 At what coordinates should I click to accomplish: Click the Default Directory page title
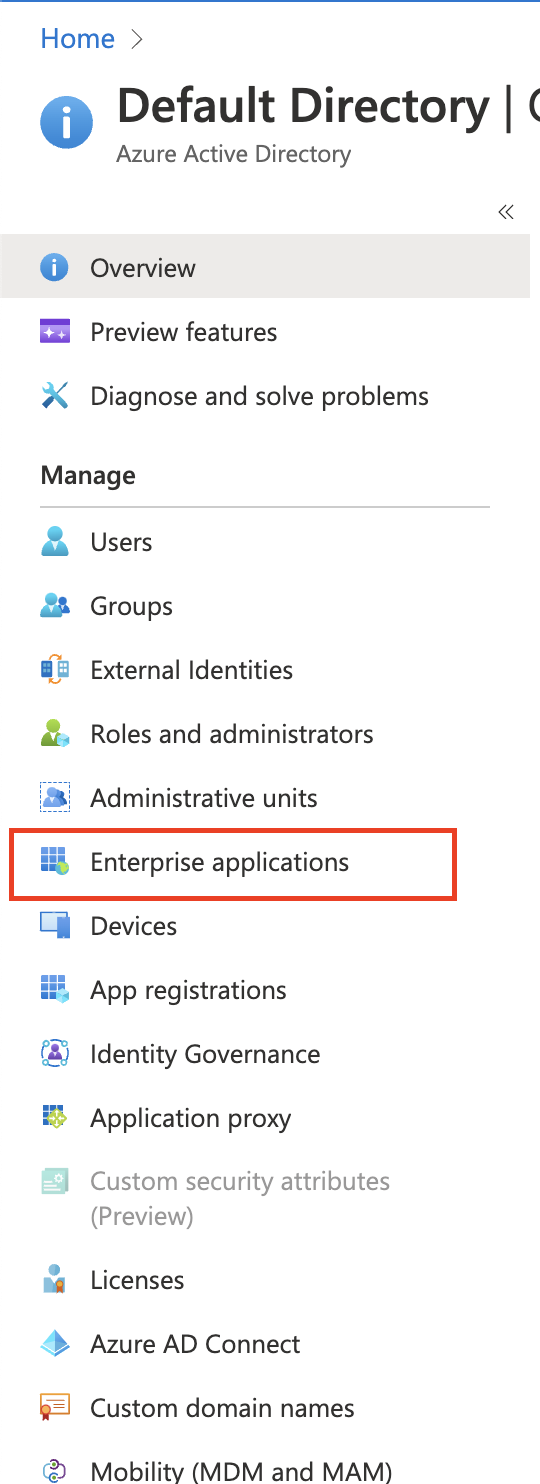[303, 106]
